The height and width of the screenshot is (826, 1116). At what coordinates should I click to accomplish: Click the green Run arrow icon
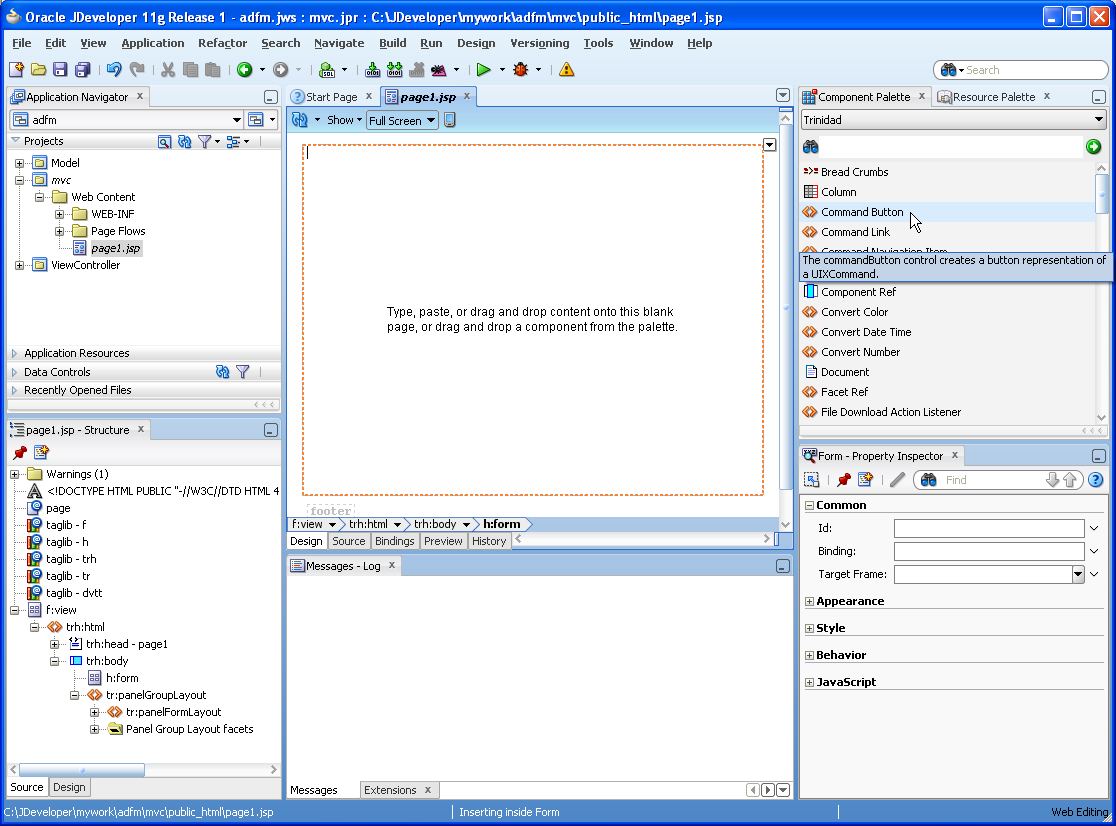pos(484,70)
